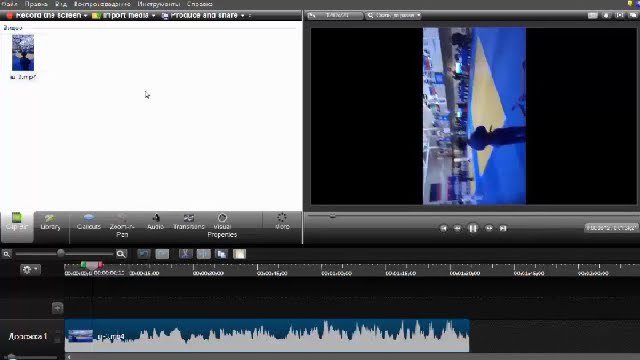640x360 pixels.
Task: Open the Справка menu
Action: [200, 4]
